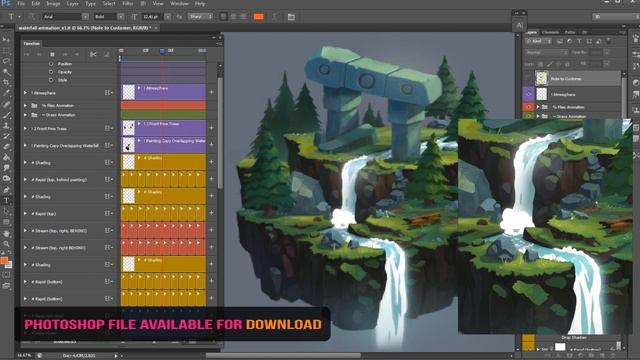Screen dimensions: 640x360
Task: Filter layers by type layers icon
Action: point(579,41)
